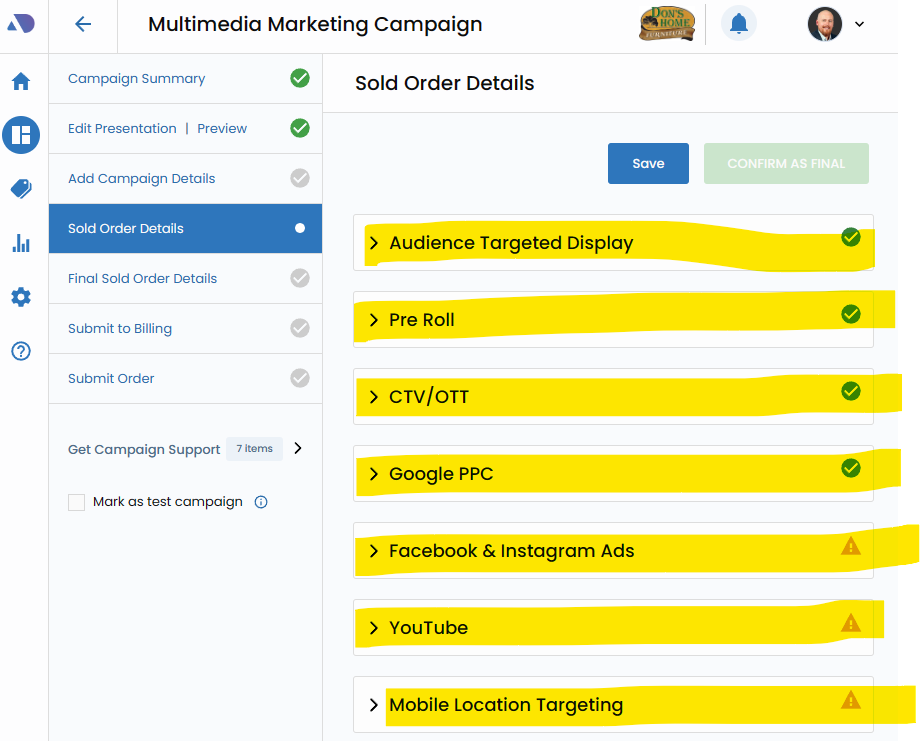Open the bar chart reports icon

(21, 243)
